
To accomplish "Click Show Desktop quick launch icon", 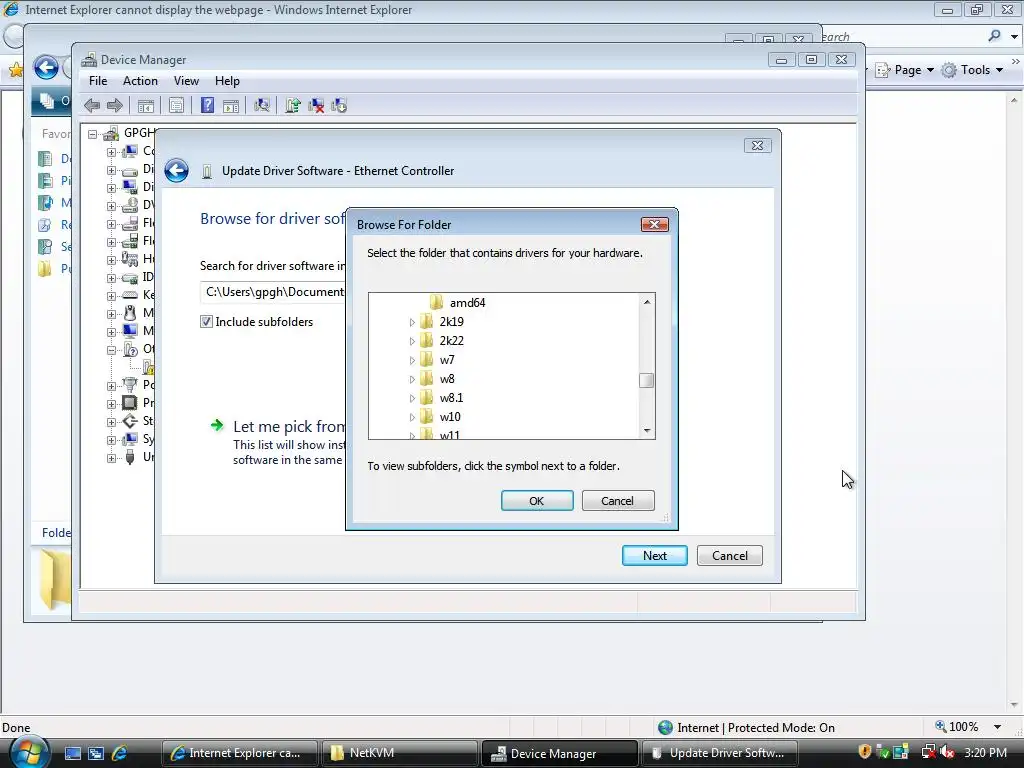I will coord(72,753).
